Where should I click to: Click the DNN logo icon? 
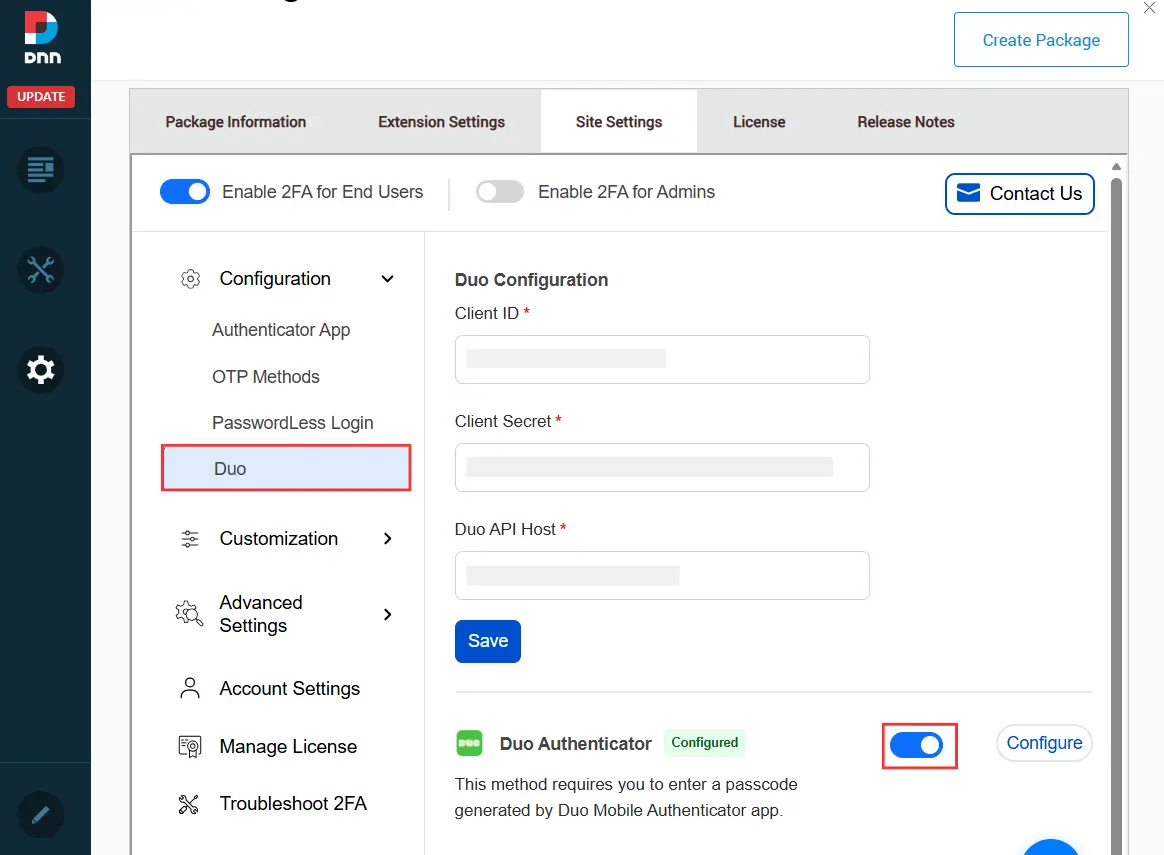42,37
